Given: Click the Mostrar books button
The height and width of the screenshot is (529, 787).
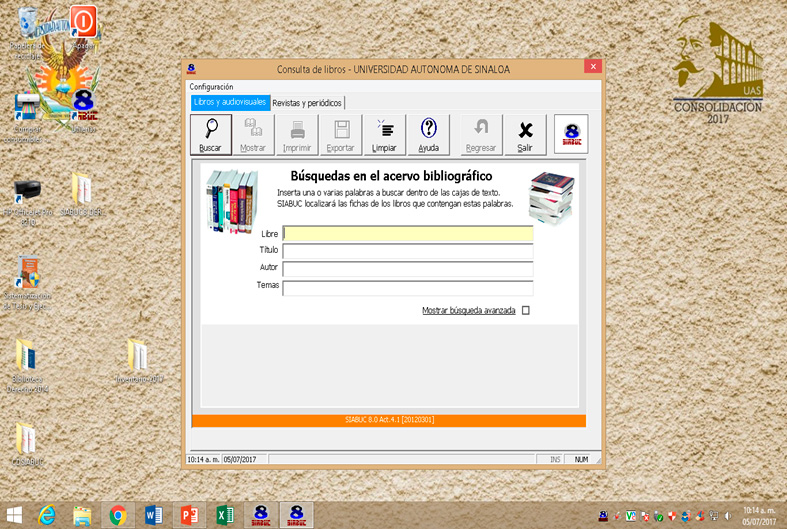Looking at the screenshot, I should 253,135.
